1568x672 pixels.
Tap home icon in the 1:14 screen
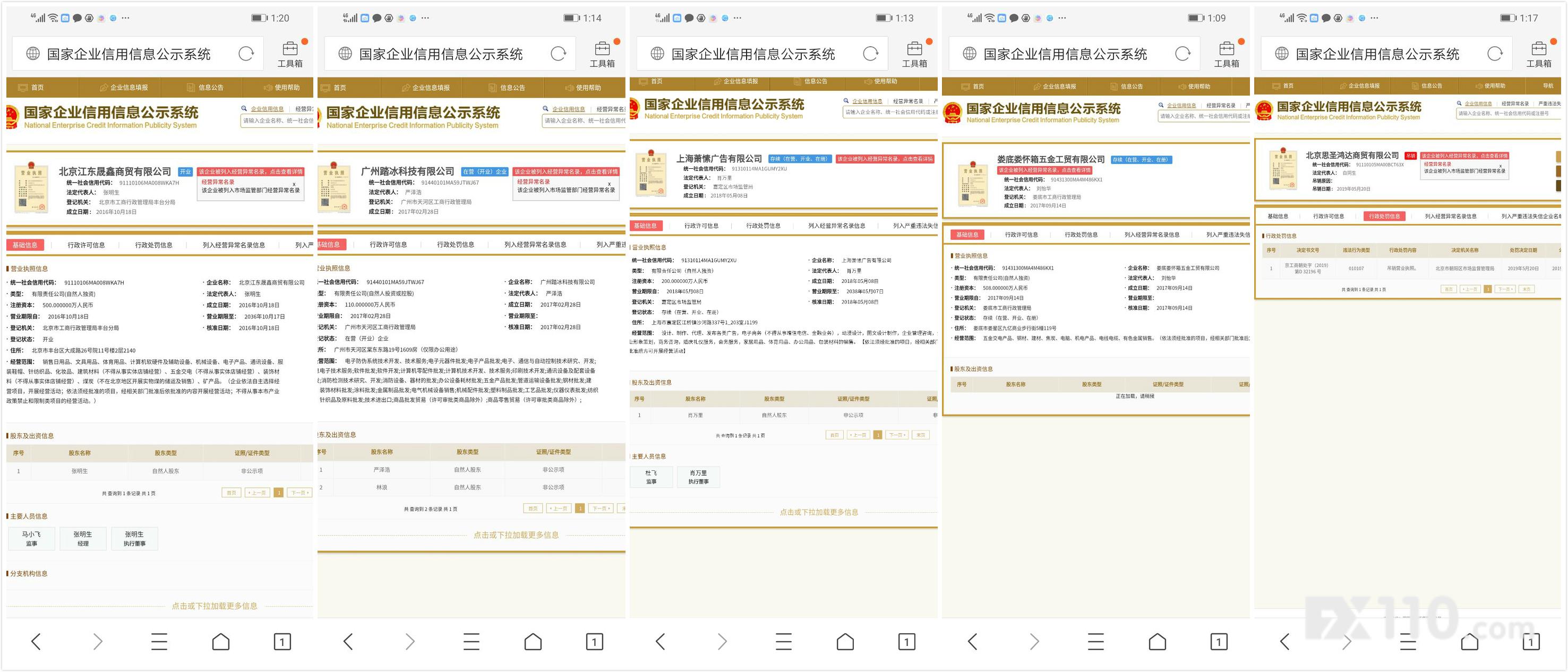point(533,642)
